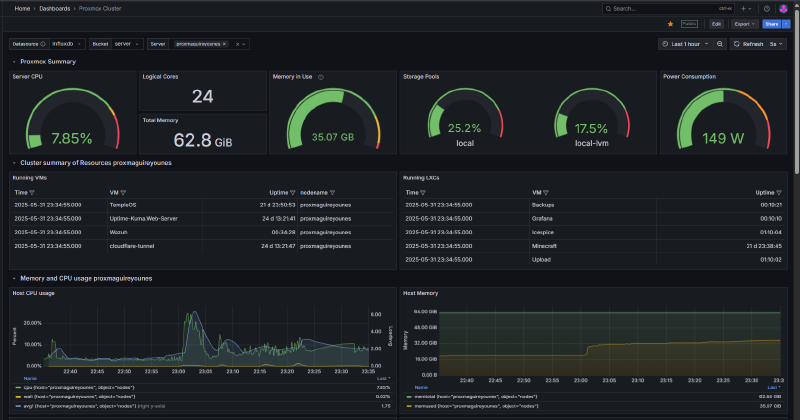Collapse the Proxmox Summary row
Viewport: 800px width, 420px height.
(x=14, y=62)
